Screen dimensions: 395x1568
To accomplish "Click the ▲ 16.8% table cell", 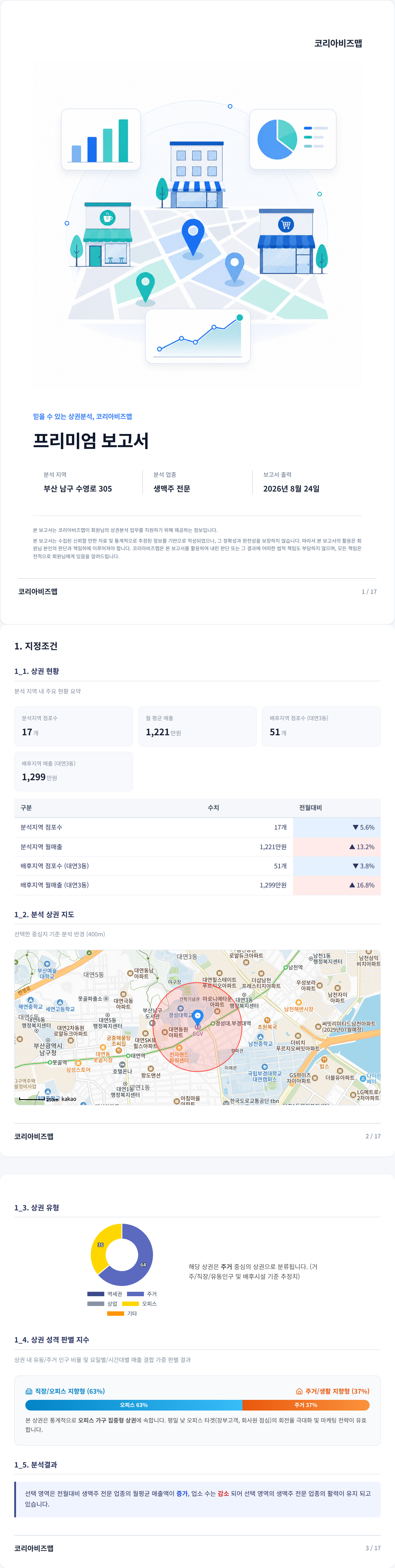I will [x=337, y=885].
